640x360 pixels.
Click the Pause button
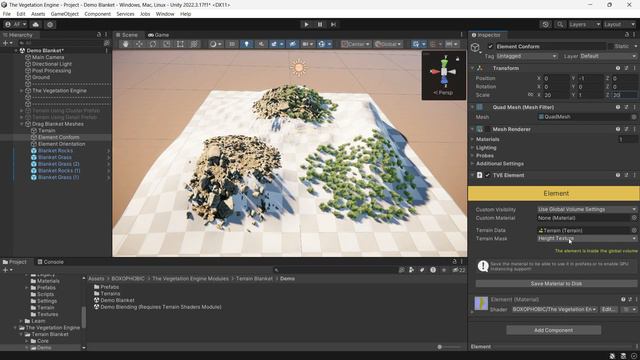click(x=320, y=24)
